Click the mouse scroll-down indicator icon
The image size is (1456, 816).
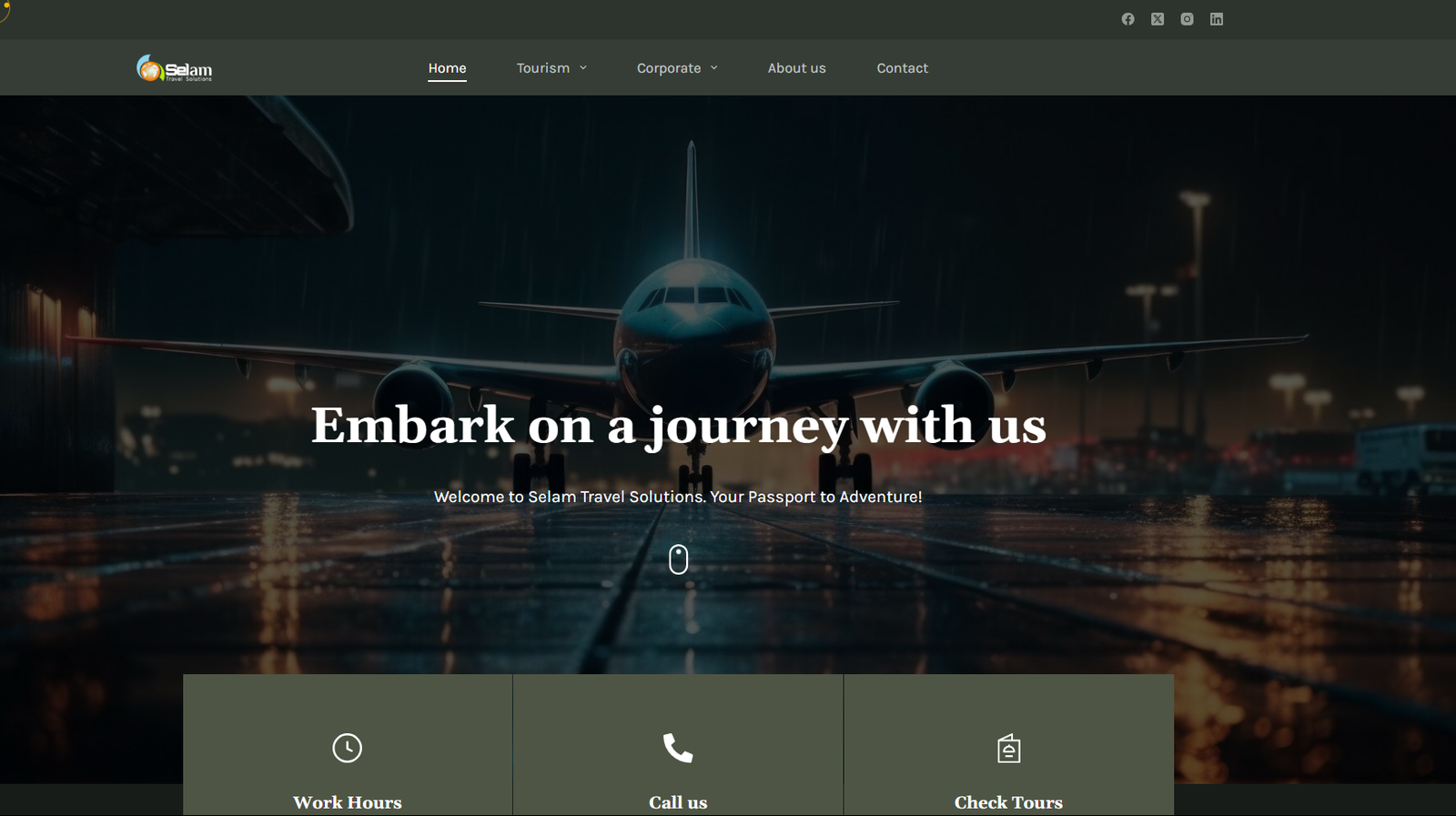(678, 559)
